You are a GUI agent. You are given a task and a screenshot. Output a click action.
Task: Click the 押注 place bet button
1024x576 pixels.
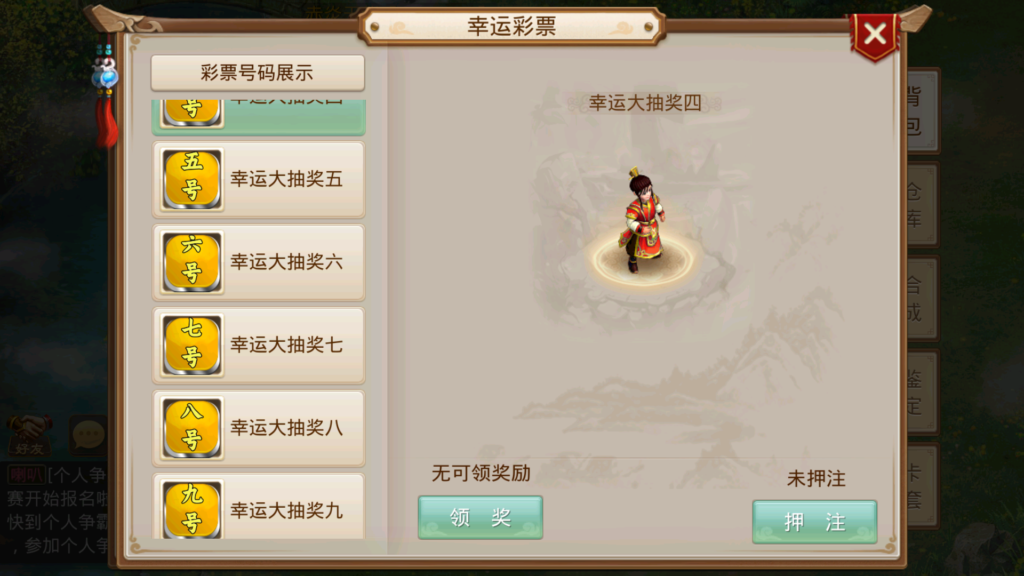(814, 522)
